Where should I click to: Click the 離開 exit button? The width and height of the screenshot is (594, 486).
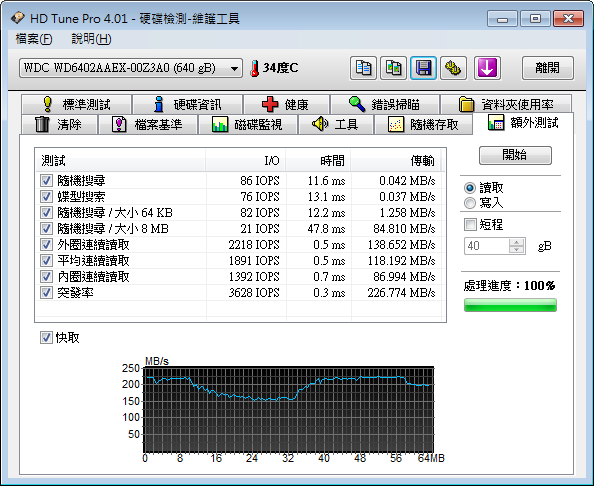coord(547,68)
